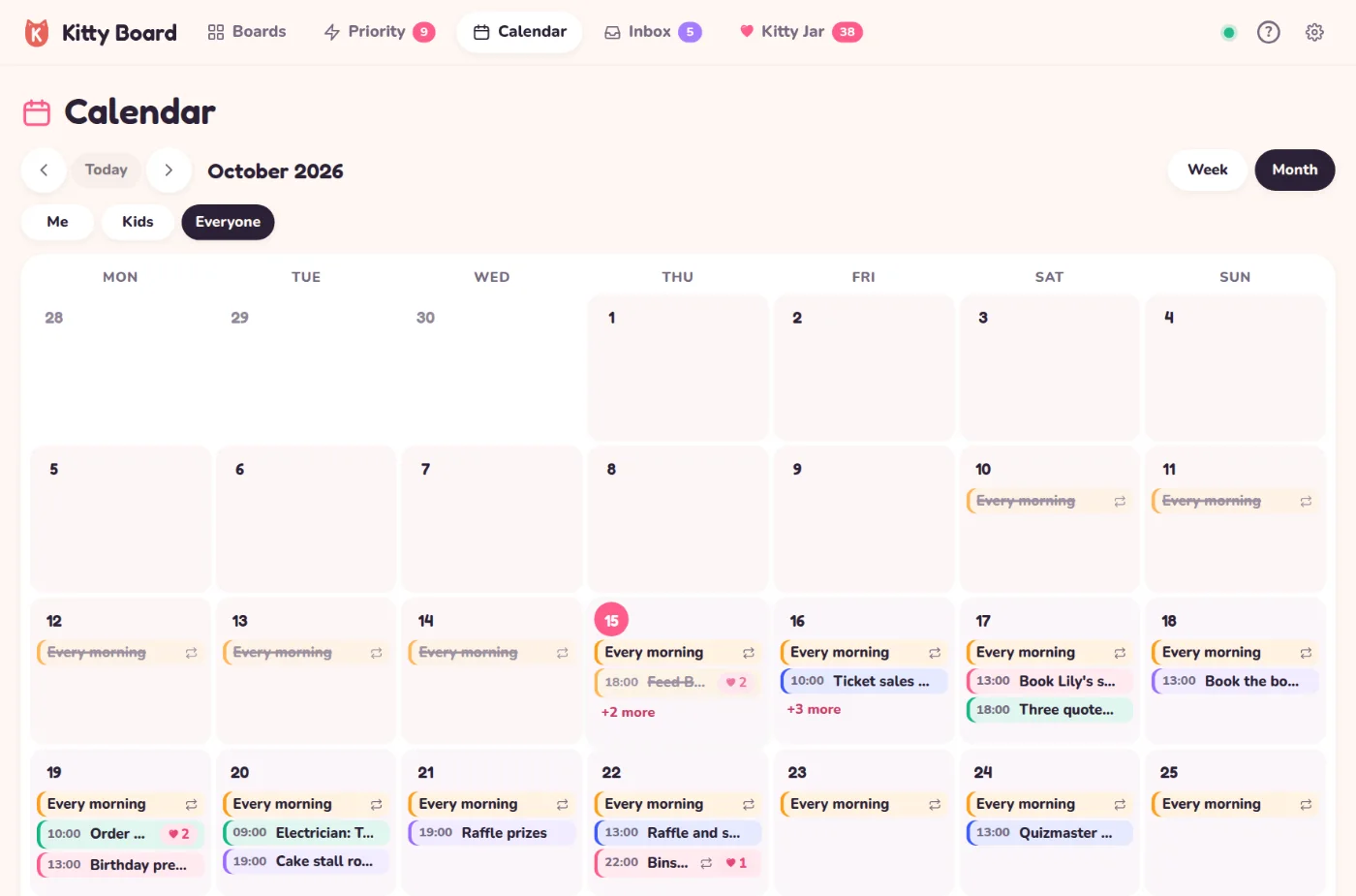Open Cake stall ro... event at 19:00

pyautogui.click(x=306, y=861)
